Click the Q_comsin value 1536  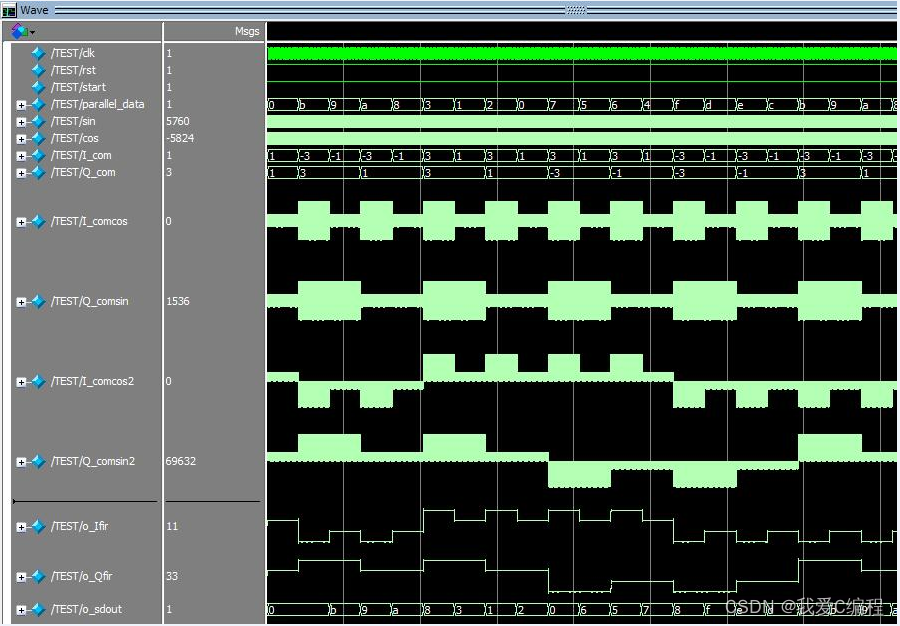[x=178, y=301]
